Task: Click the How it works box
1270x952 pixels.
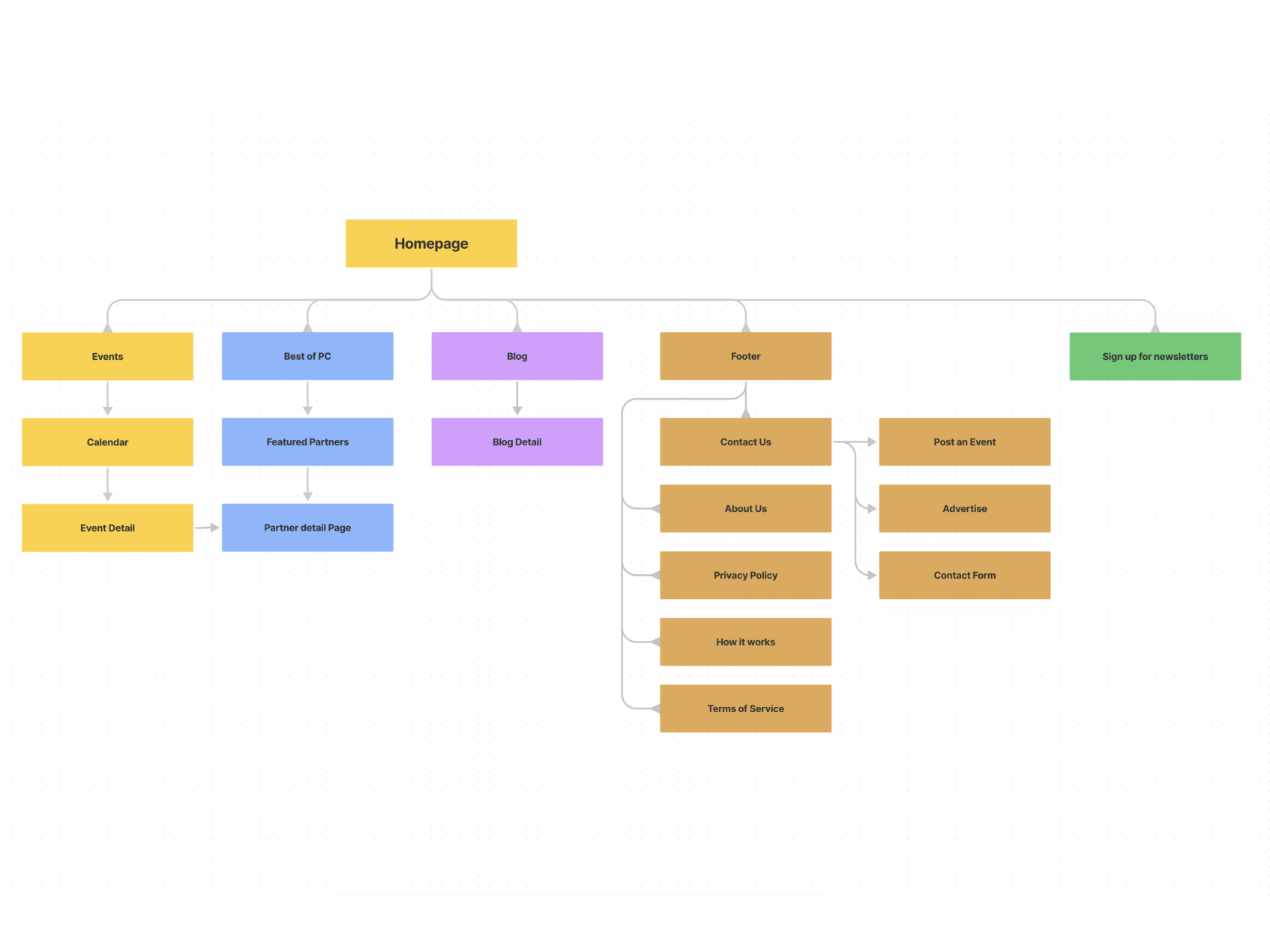Action: (746, 642)
